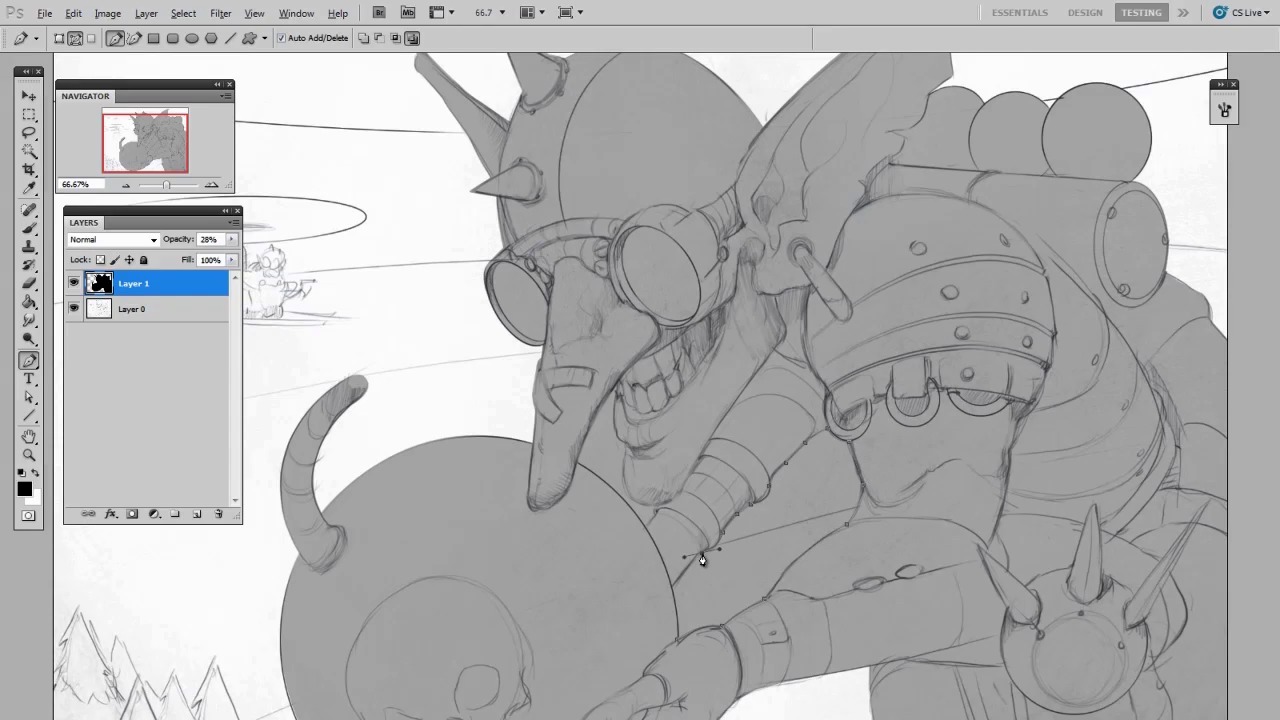The width and height of the screenshot is (1280, 720).
Task: Toggle lock position
Action: click(129, 260)
